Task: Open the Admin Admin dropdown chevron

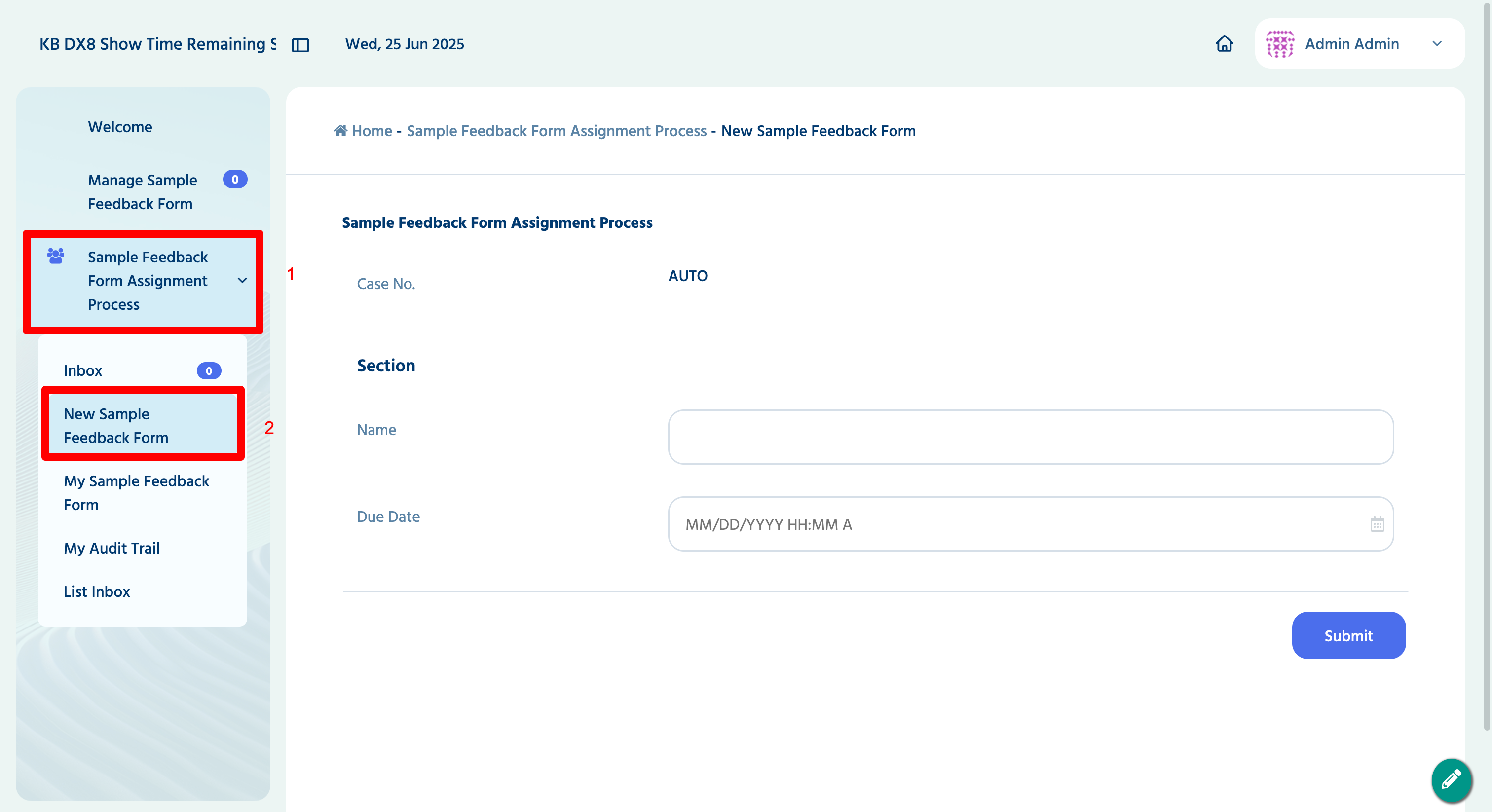Action: tap(1437, 44)
